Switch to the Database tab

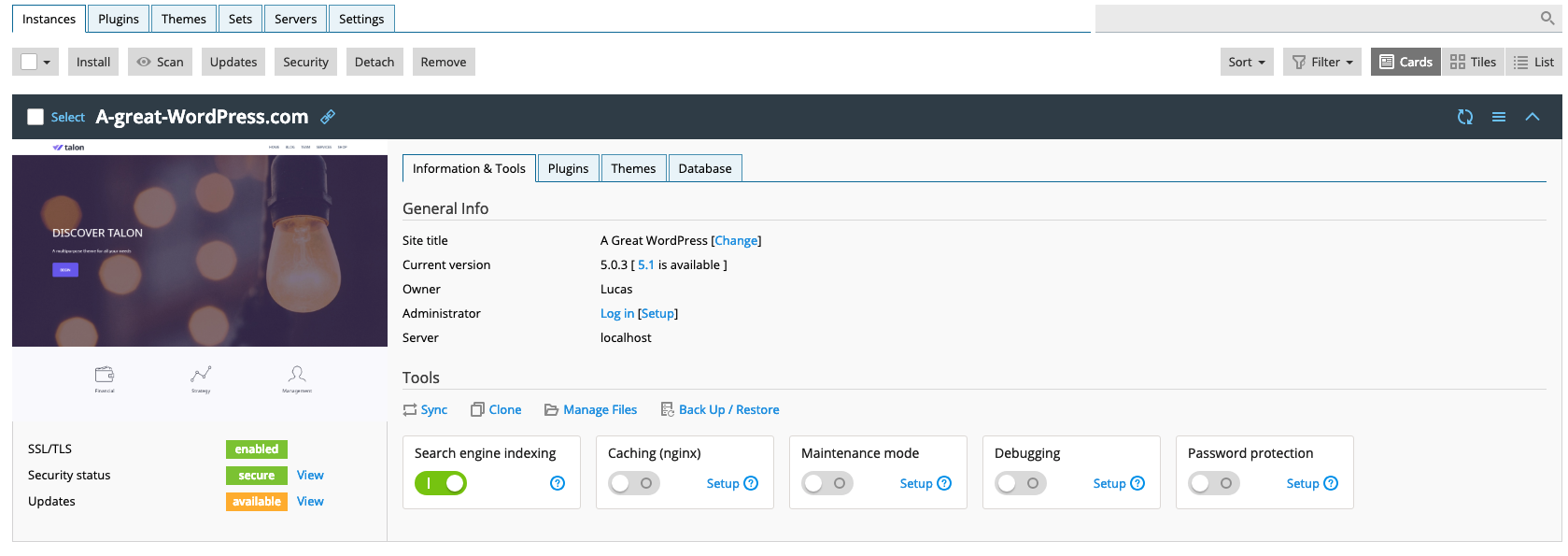[x=704, y=168]
